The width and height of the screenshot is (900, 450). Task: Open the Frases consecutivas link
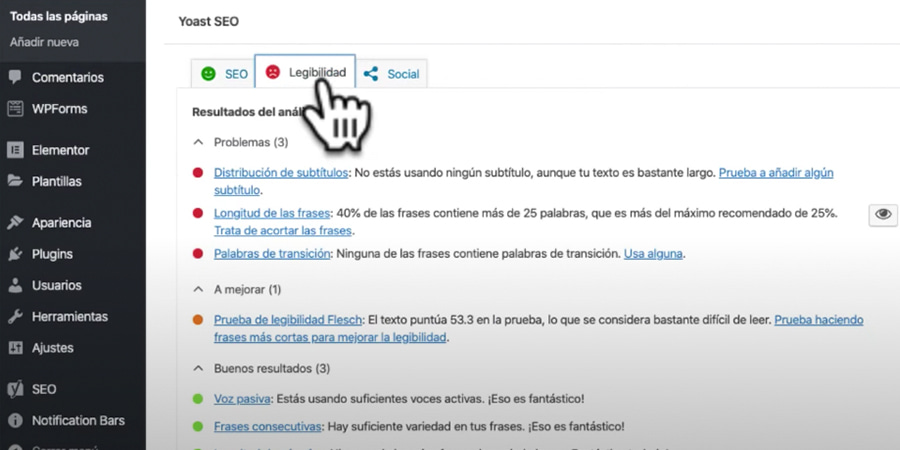tap(267, 427)
